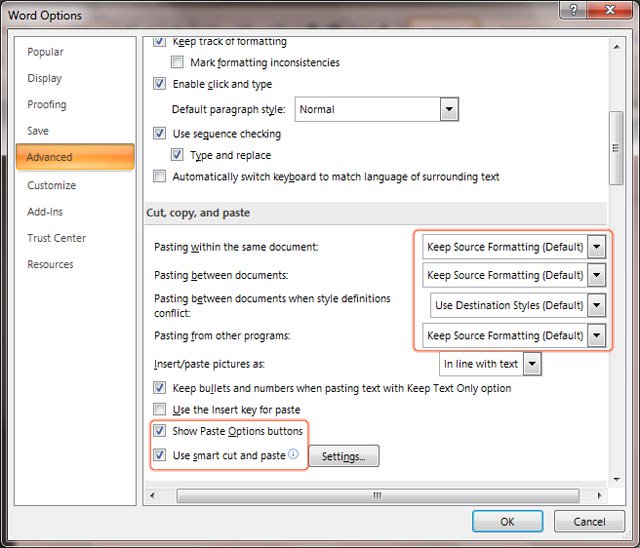The height and width of the screenshot is (548, 640).
Task: Click the Cut, copy, and paste heading
Action: (x=198, y=213)
